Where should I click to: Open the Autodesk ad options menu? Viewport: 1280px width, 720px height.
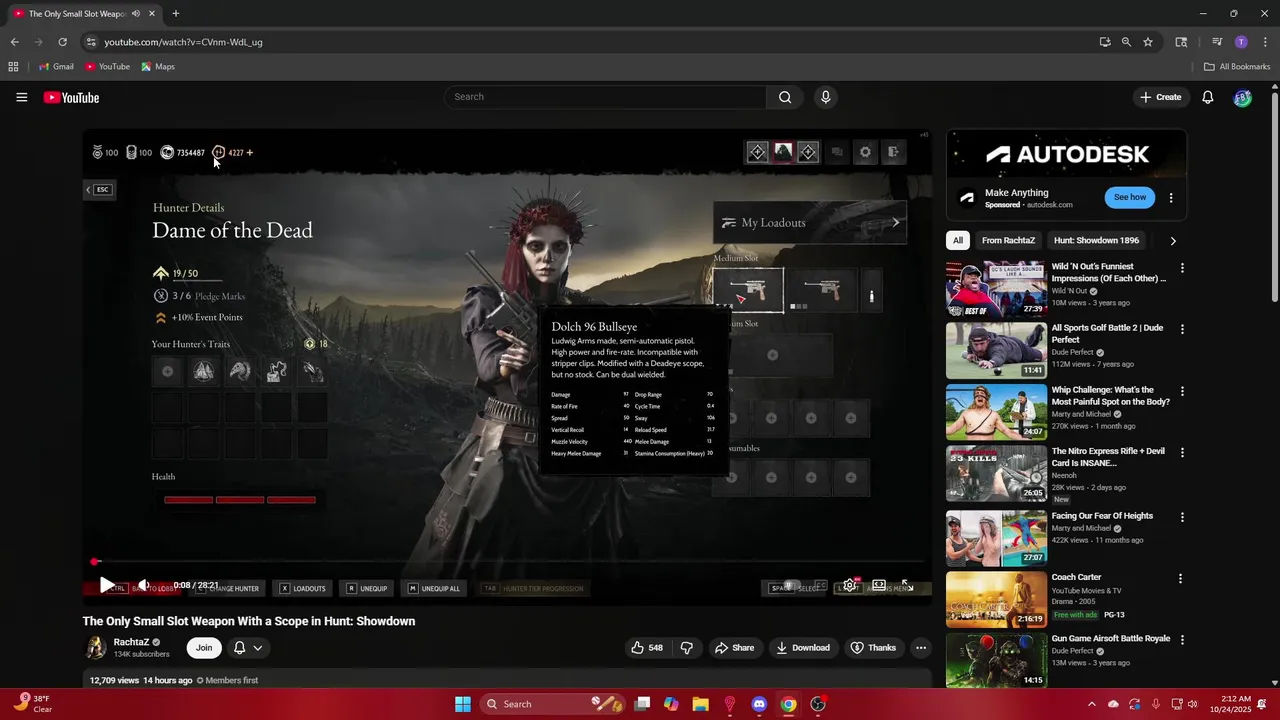(1171, 198)
